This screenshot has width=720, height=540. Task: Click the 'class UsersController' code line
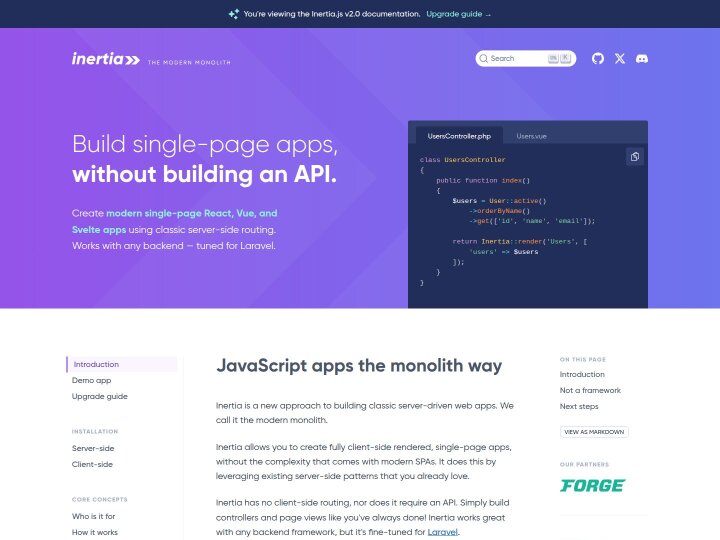pyautogui.click(x=462, y=160)
